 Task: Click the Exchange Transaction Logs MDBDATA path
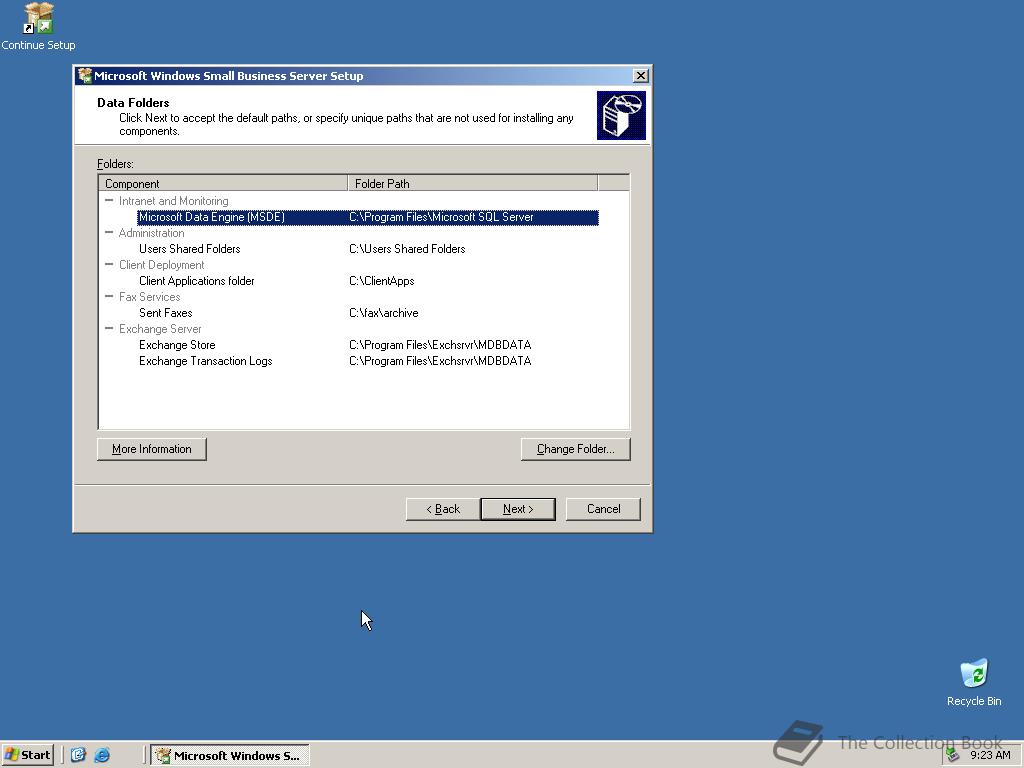click(x=440, y=361)
